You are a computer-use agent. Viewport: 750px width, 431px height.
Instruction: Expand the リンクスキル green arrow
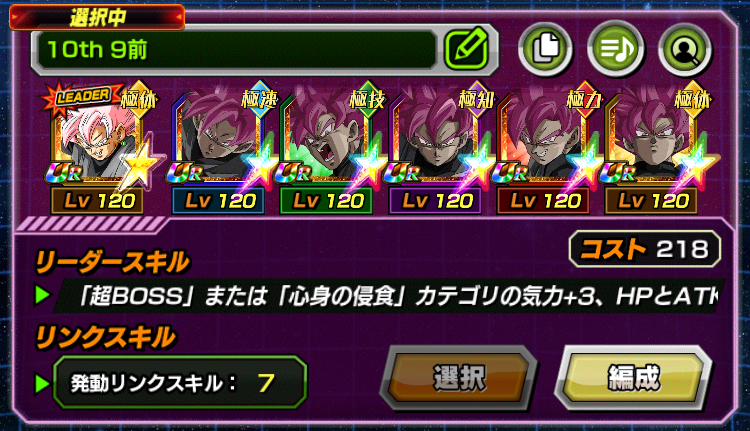[43, 383]
